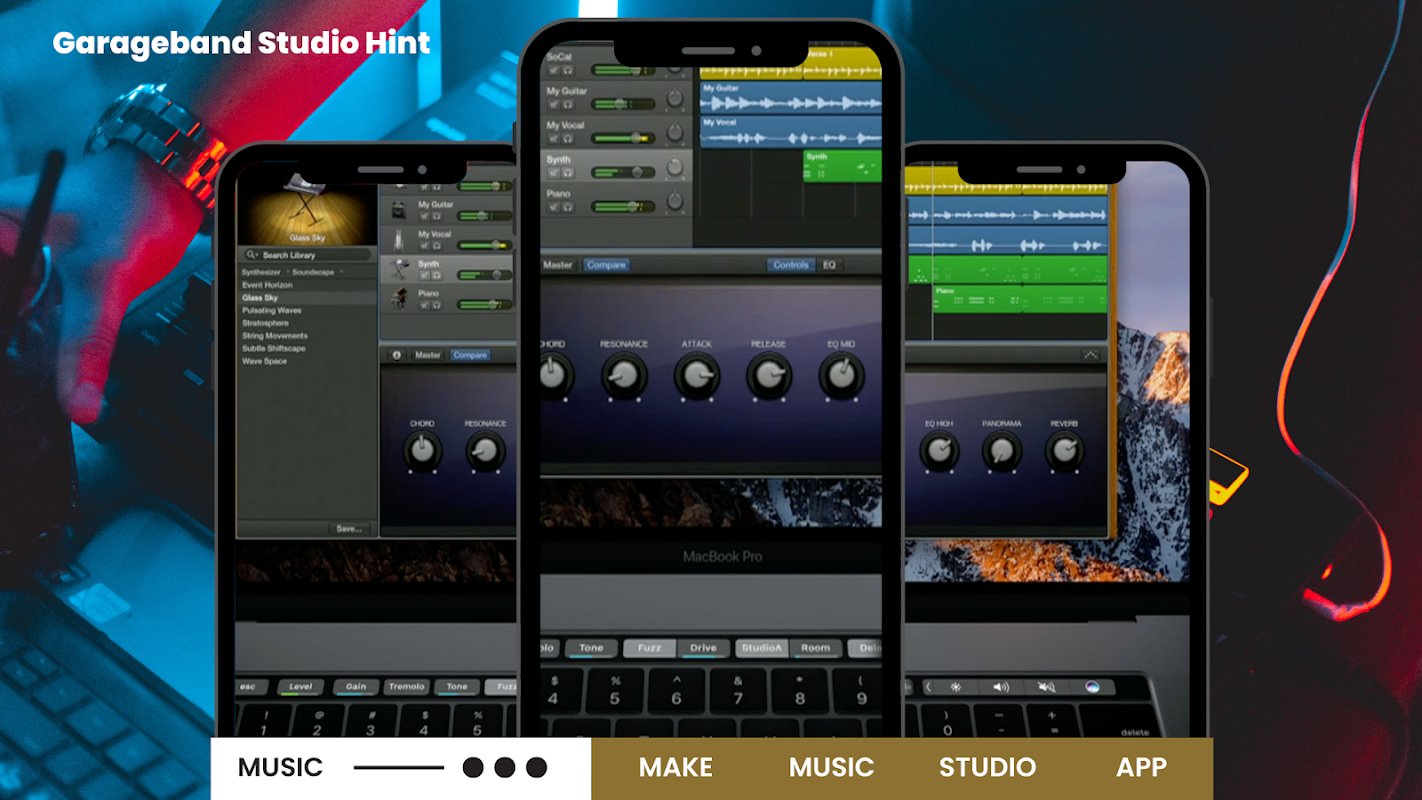Switch to the Controls tab in middle phone
The image size is (1422, 800).
tap(791, 265)
